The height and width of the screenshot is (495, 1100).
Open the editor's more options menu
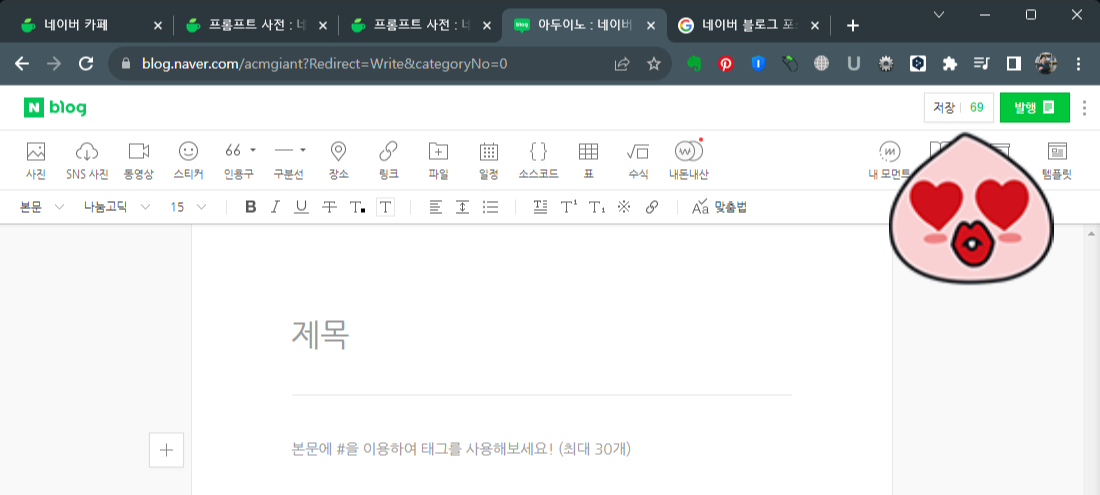tap(1085, 107)
